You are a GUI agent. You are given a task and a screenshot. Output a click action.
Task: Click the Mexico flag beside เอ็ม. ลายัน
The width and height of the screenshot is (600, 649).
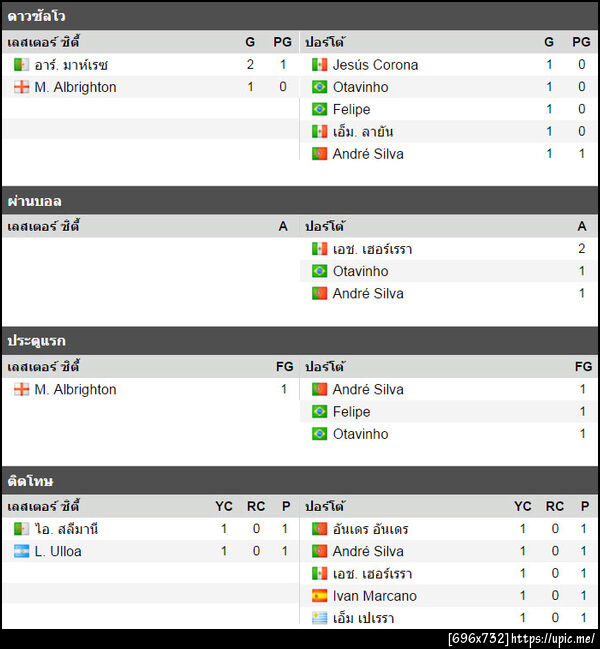point(319,132)
